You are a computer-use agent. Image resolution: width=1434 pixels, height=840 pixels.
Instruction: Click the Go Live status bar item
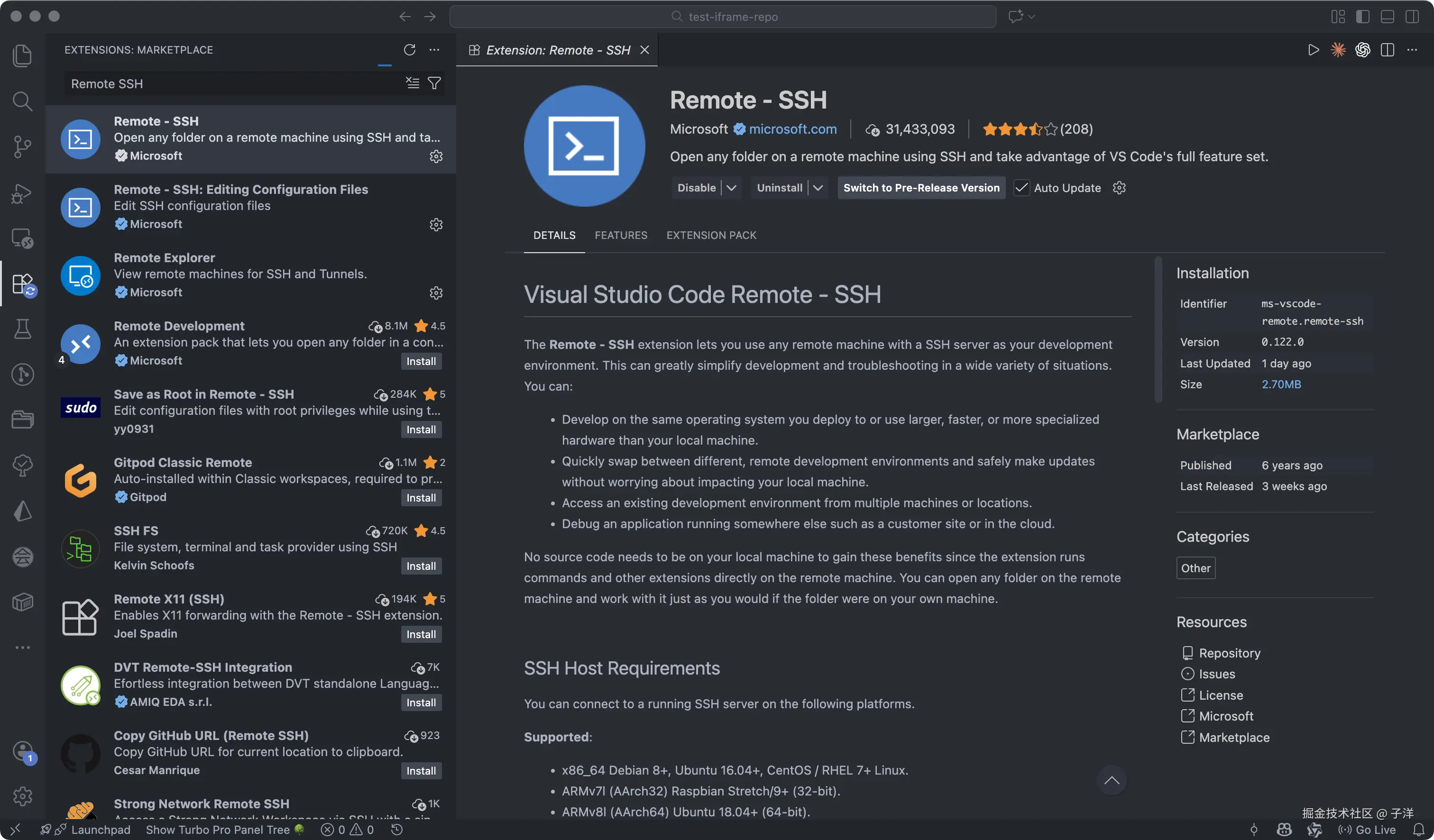click(x=1367, y=830)
